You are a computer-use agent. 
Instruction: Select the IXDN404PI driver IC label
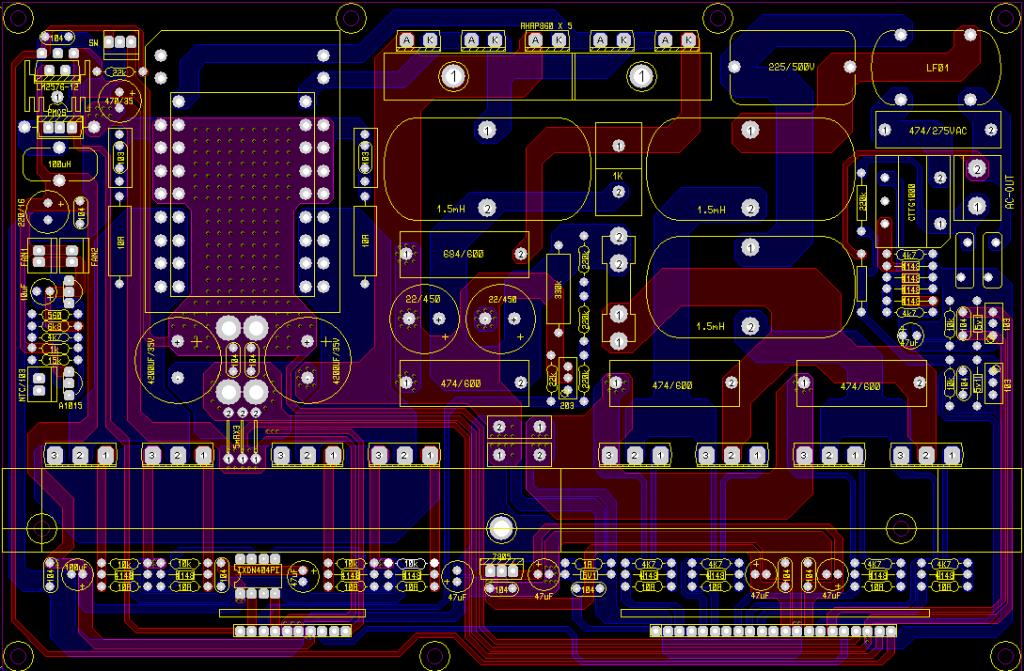(258, 570)
